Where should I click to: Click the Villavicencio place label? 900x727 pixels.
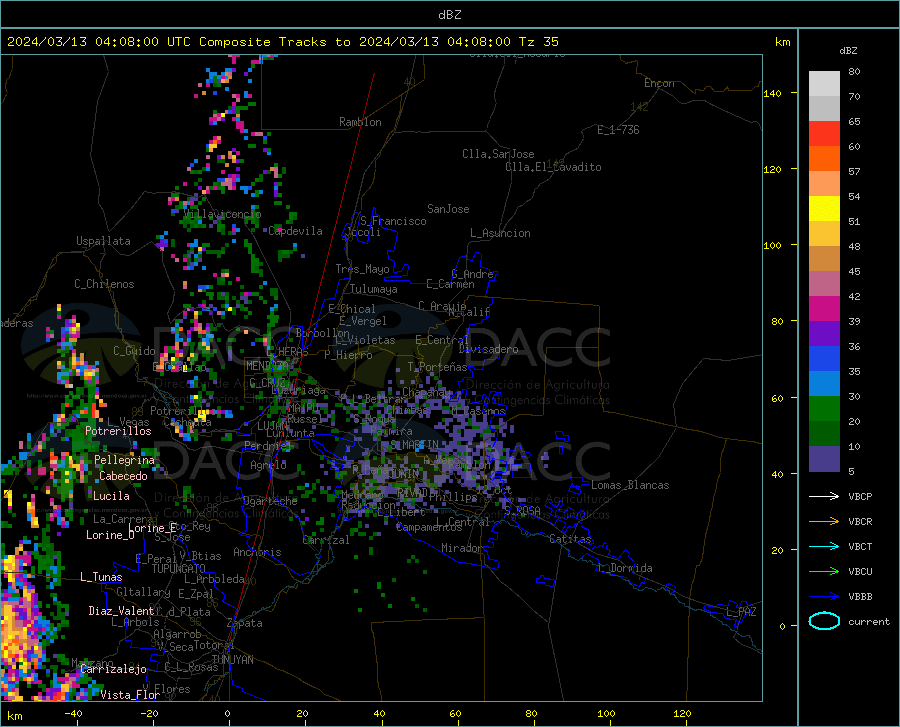(222, 214)
